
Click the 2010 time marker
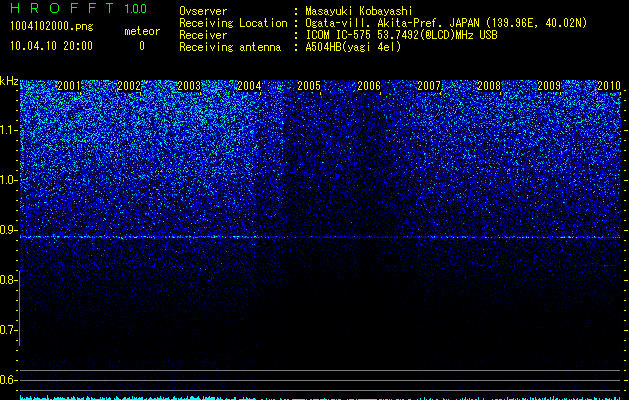(609, 86)
